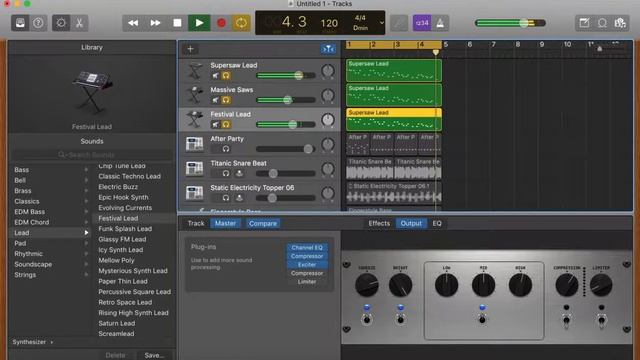Click the Delete button in Library
Screen dimensions: 640x360
click(x=116, y=356)
